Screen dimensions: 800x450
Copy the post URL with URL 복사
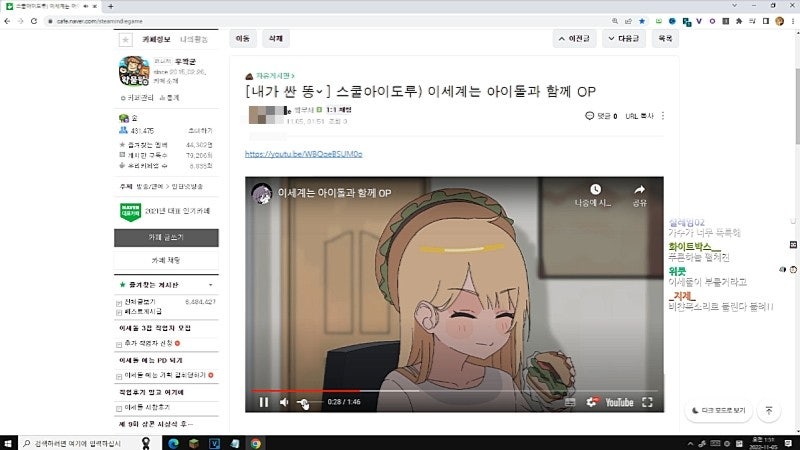tap(639, 116)
